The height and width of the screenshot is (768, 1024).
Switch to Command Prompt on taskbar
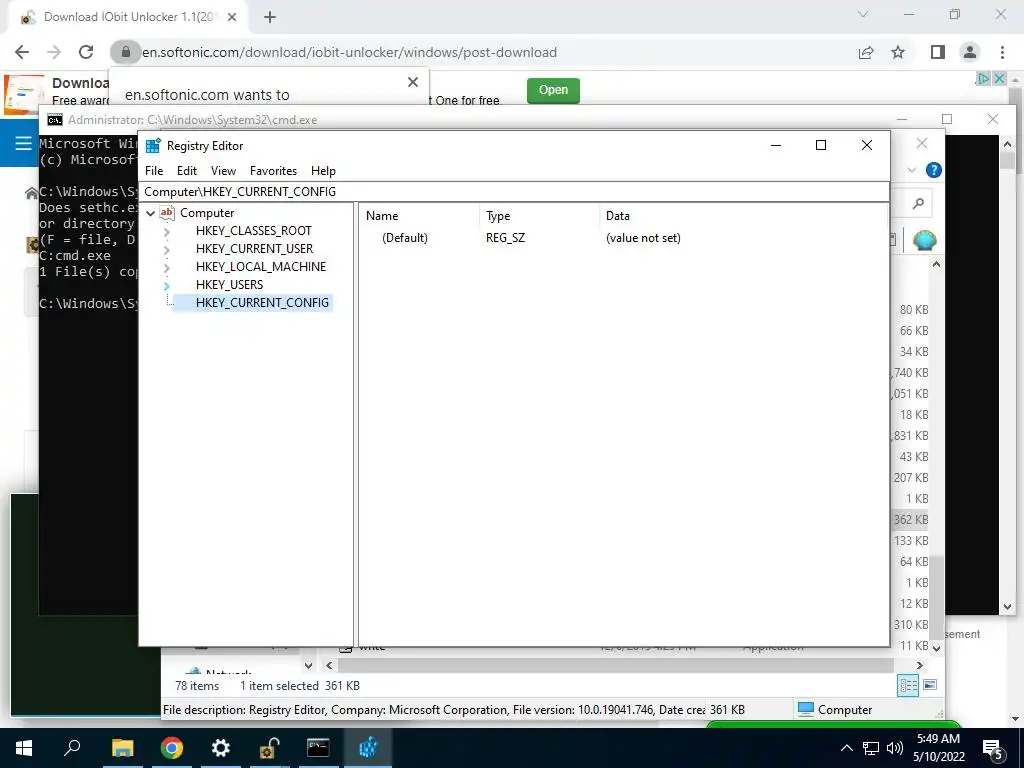pos(318,748)
